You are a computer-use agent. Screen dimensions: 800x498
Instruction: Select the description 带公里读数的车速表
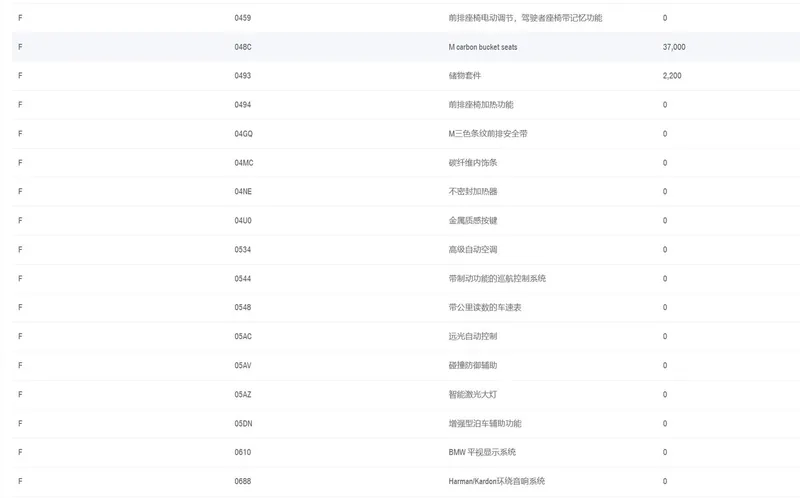point(485,307)
